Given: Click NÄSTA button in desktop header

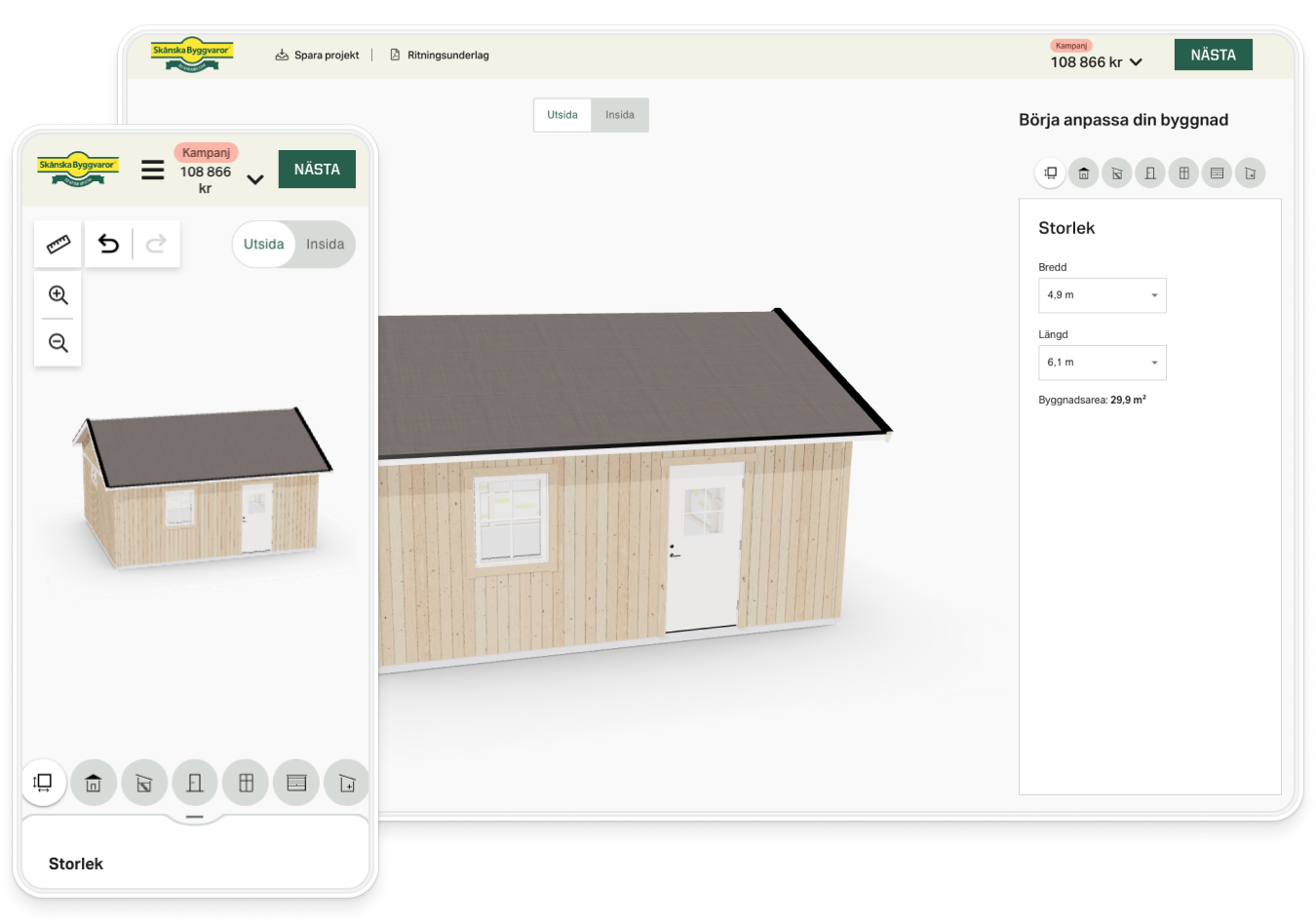Looking at the screenshot, I should 1214,56.
